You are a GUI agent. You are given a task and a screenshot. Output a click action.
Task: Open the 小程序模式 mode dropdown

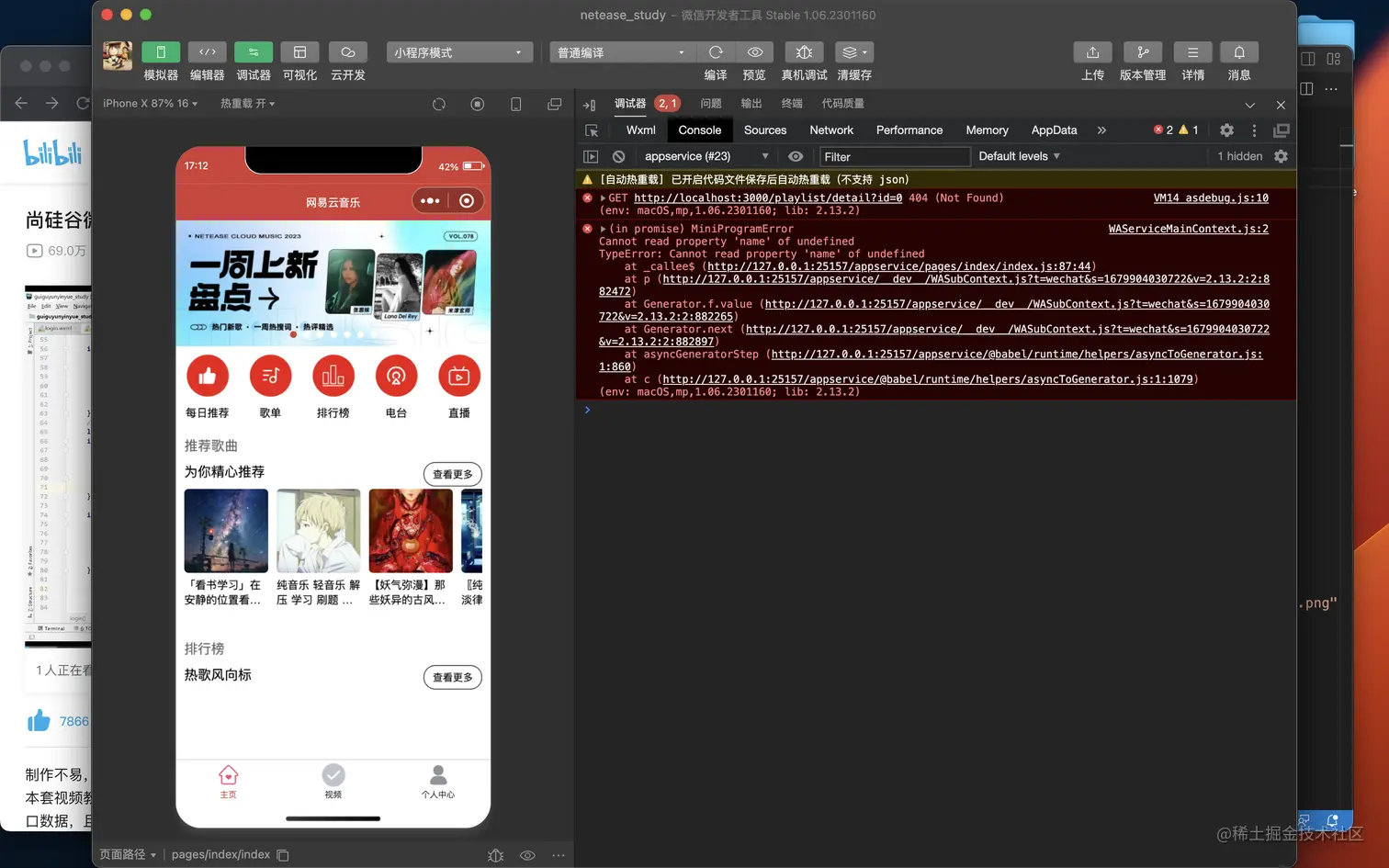(458, 52)
